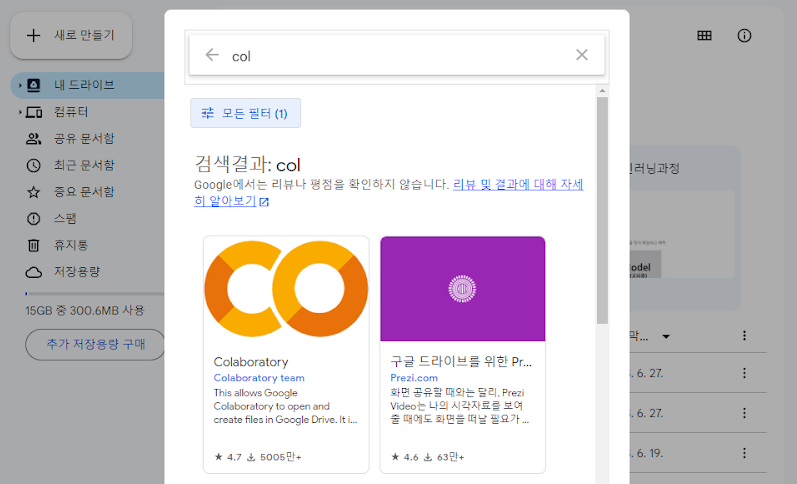The image size is (797, 484).
Task: Open 스팸 in the sidebar
Action: point(65,219)
